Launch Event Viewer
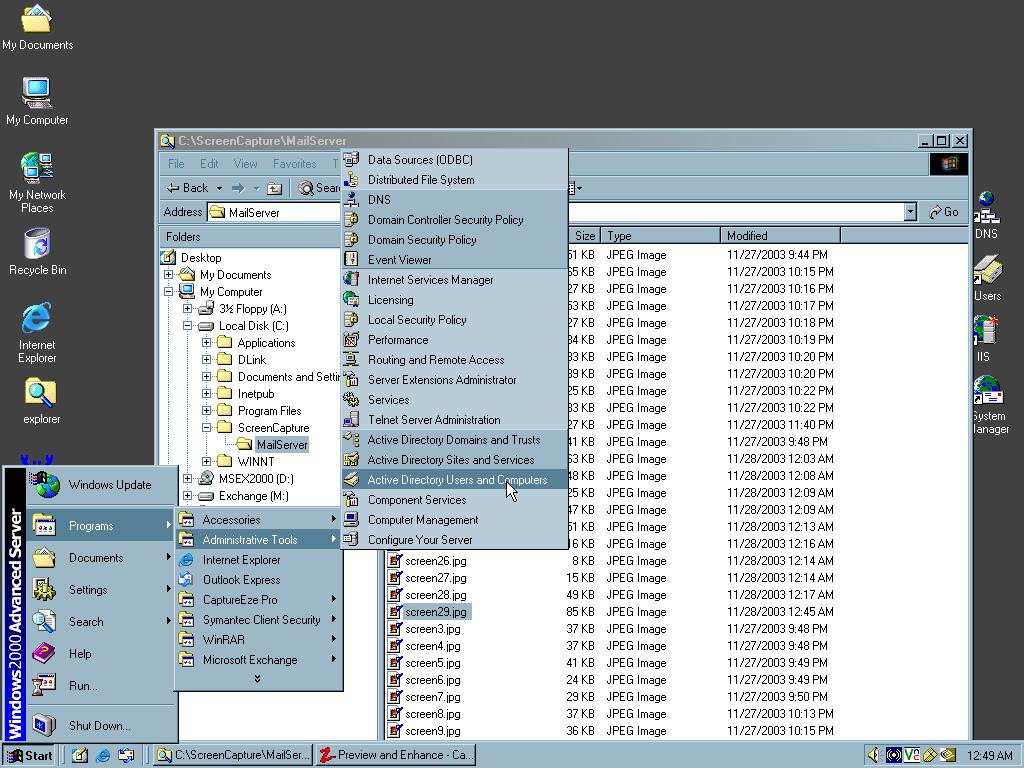1024x768 pixels. pyautogui.click(x=455, y=259)
